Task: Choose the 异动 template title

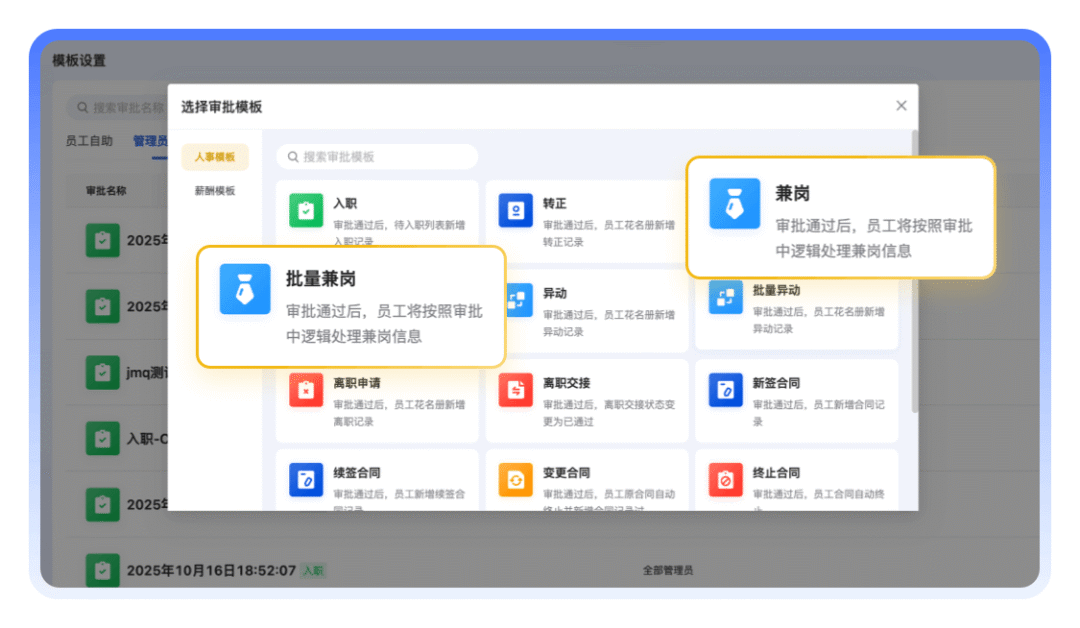Action: 554,294
